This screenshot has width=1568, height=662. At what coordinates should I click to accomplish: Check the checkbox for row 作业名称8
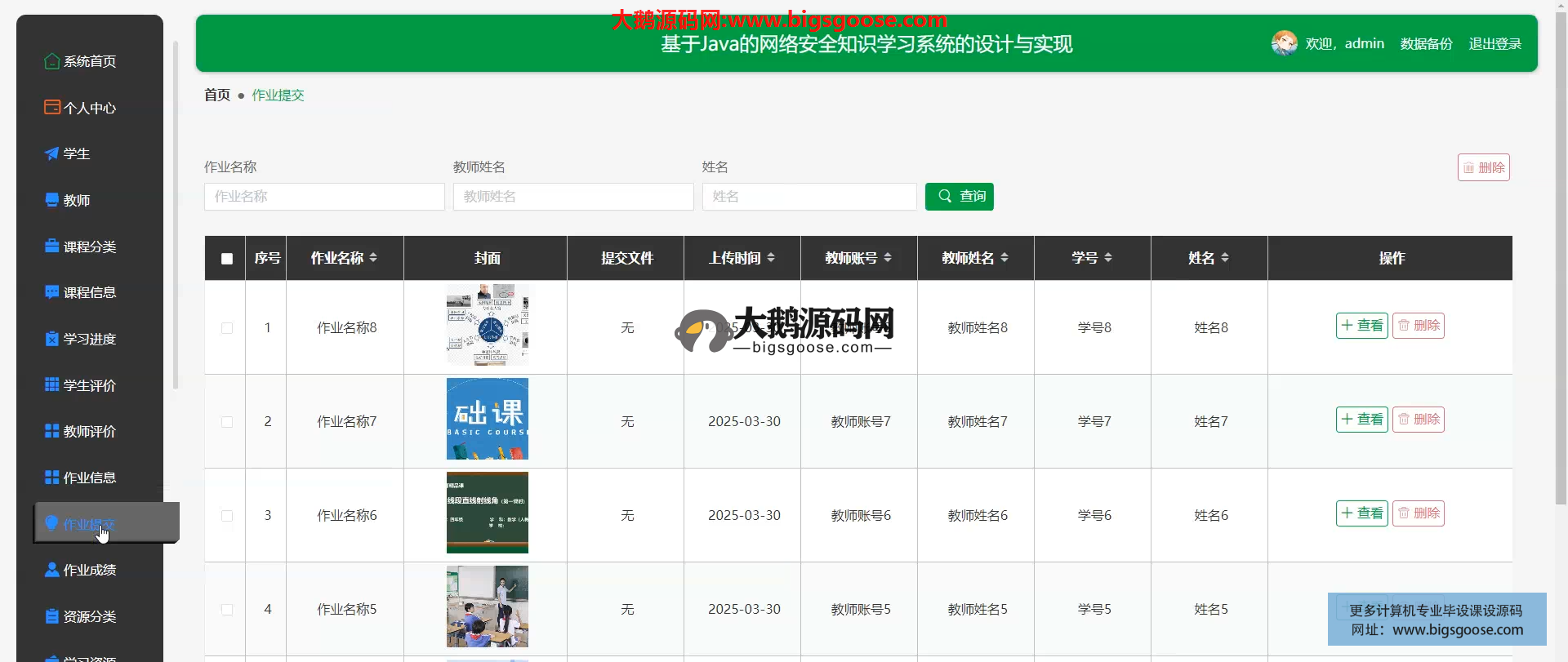tap(227, 328)
